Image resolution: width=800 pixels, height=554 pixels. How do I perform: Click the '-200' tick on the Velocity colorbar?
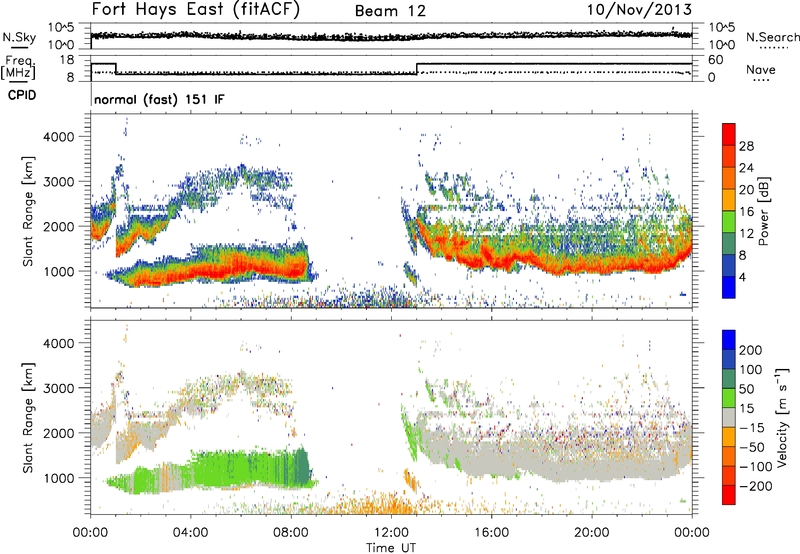click(755, 486)
